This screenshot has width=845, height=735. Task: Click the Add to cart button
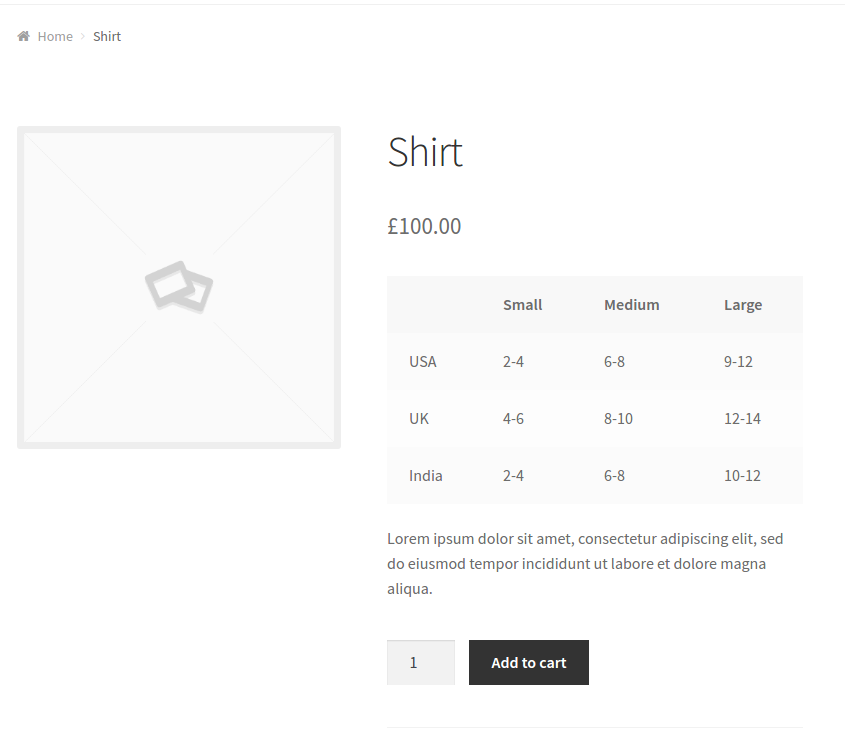(x=529, y=662)
